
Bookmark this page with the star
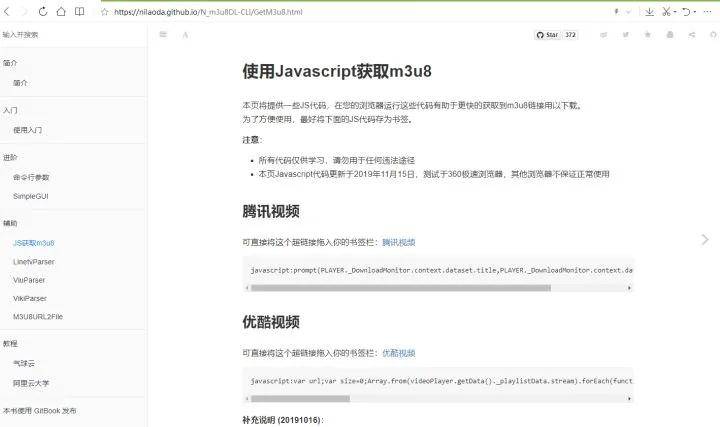point(105,12)
